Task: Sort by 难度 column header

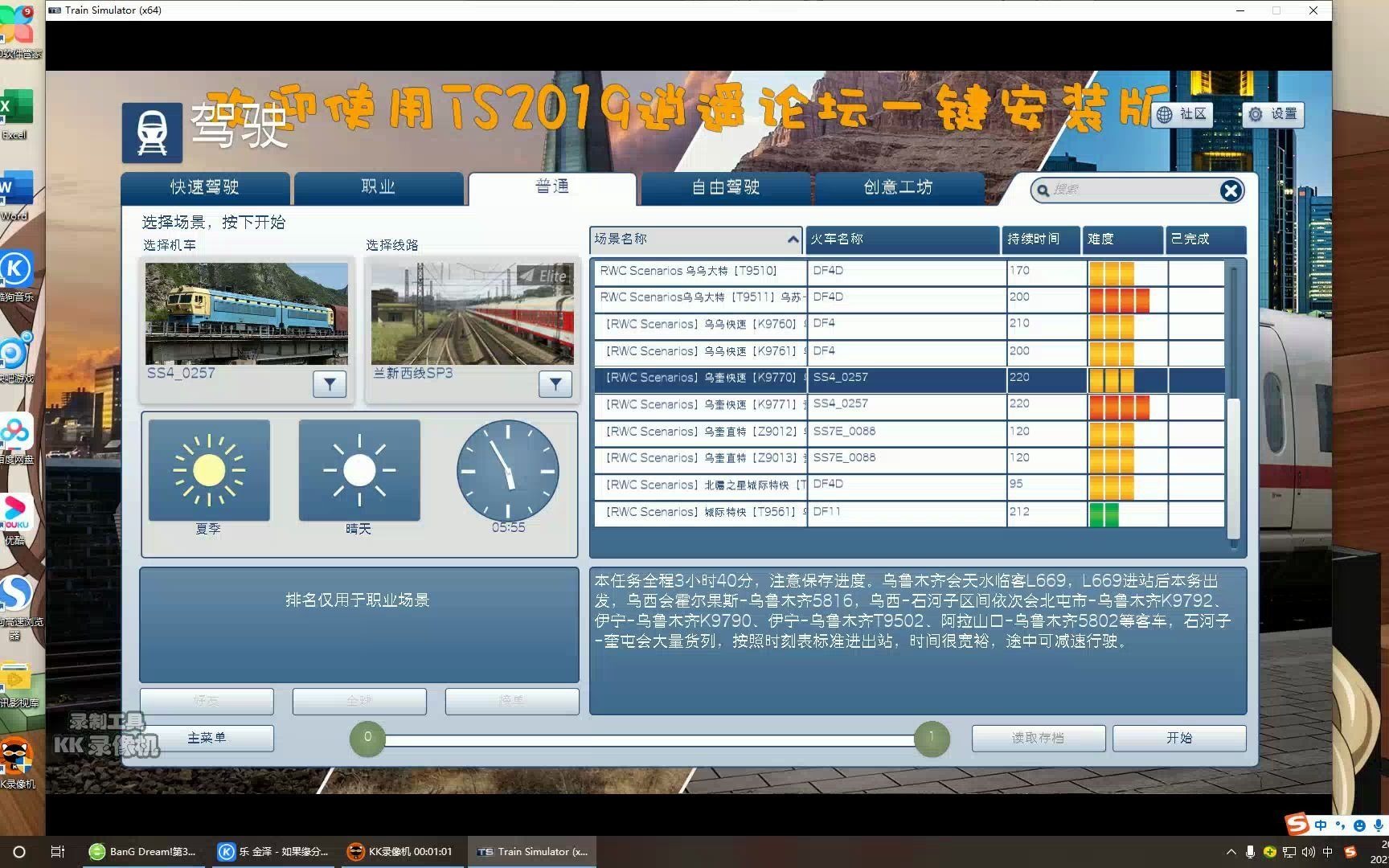Action: (1123, 240)
